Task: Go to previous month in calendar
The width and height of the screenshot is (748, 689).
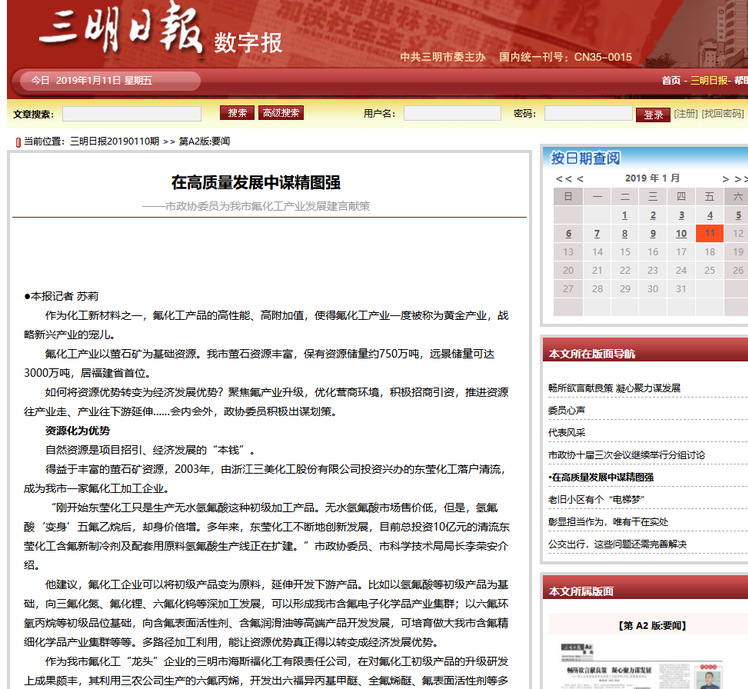Action: [x=580, y=179]
